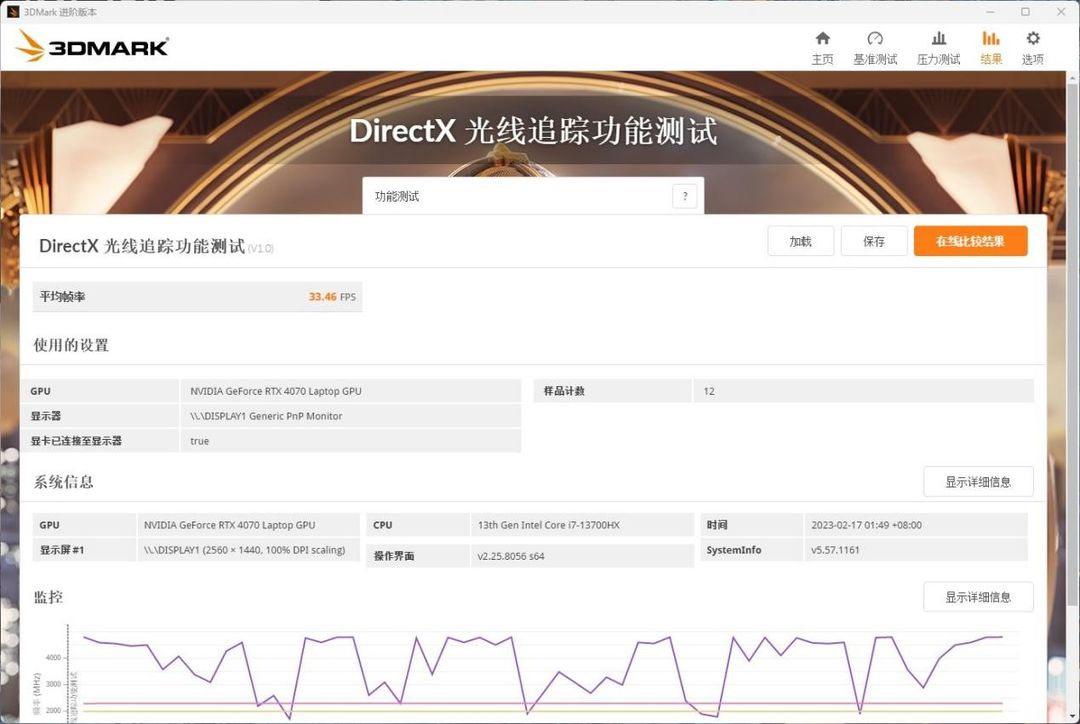Click the 功能测试 field
The height and width of the screenshot is (724, 1080).
tap(533, 196)
